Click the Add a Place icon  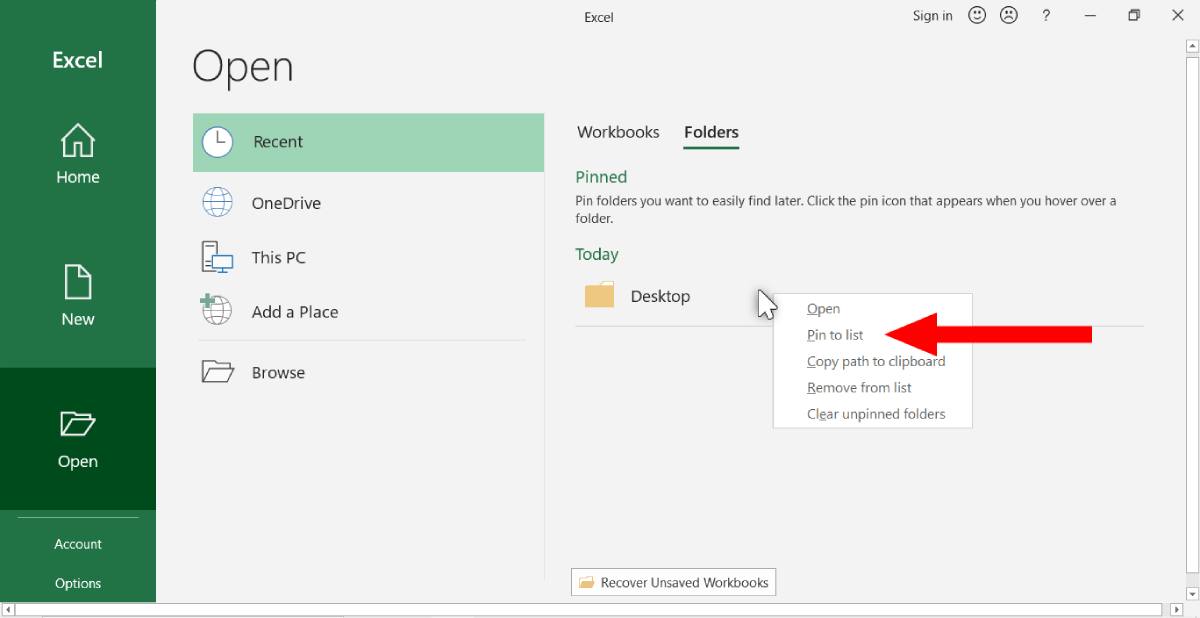(216, 310)
